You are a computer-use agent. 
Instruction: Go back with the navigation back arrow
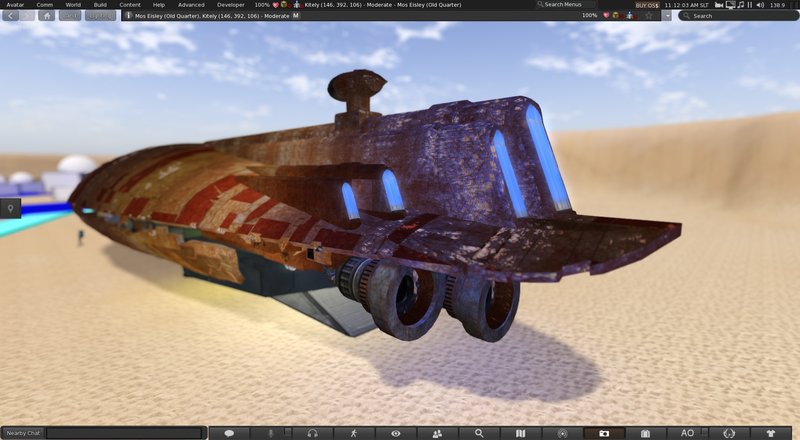click(11, 16)
